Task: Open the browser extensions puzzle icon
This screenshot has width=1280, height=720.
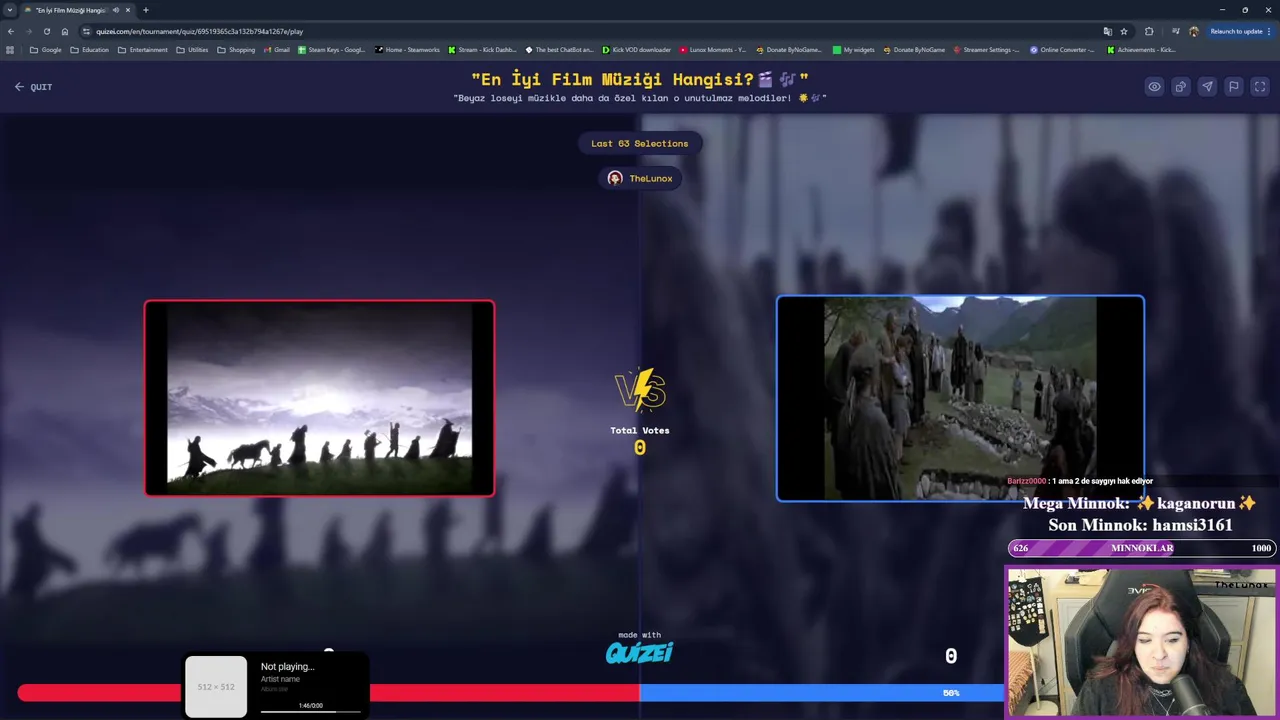Action: [x=1149, y=31]
